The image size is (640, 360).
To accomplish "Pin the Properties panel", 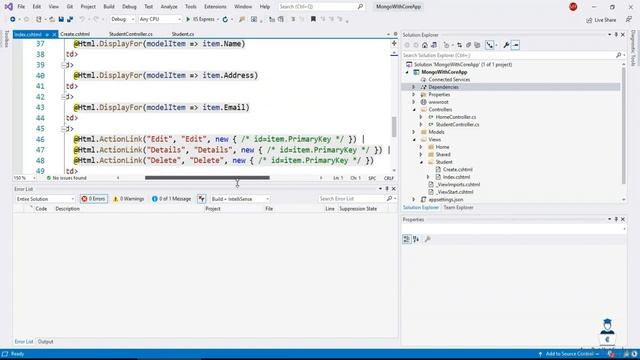I will pos(616,219).
